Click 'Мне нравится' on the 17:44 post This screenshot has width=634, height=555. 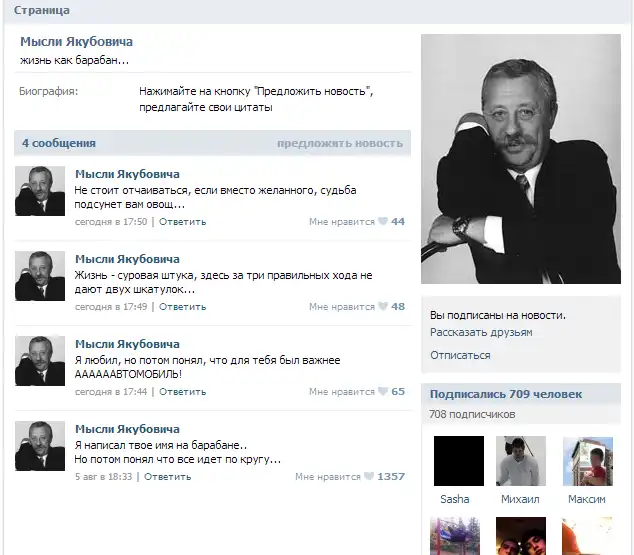(341, 392)
